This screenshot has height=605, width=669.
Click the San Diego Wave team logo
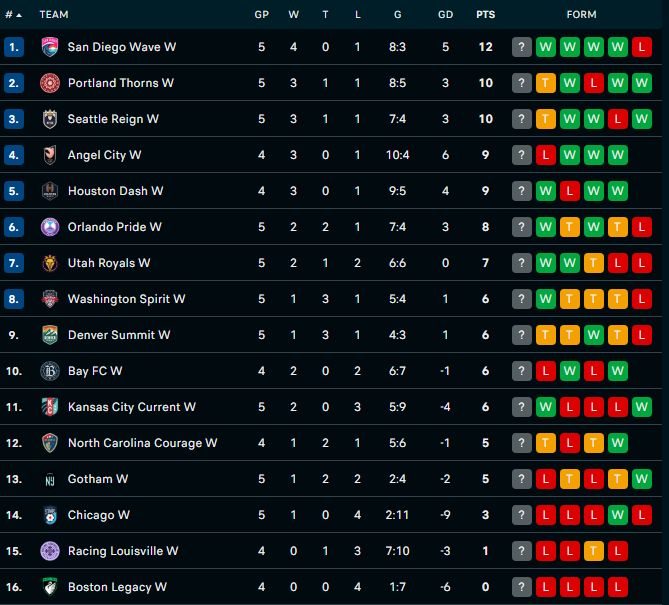[50, 47]
